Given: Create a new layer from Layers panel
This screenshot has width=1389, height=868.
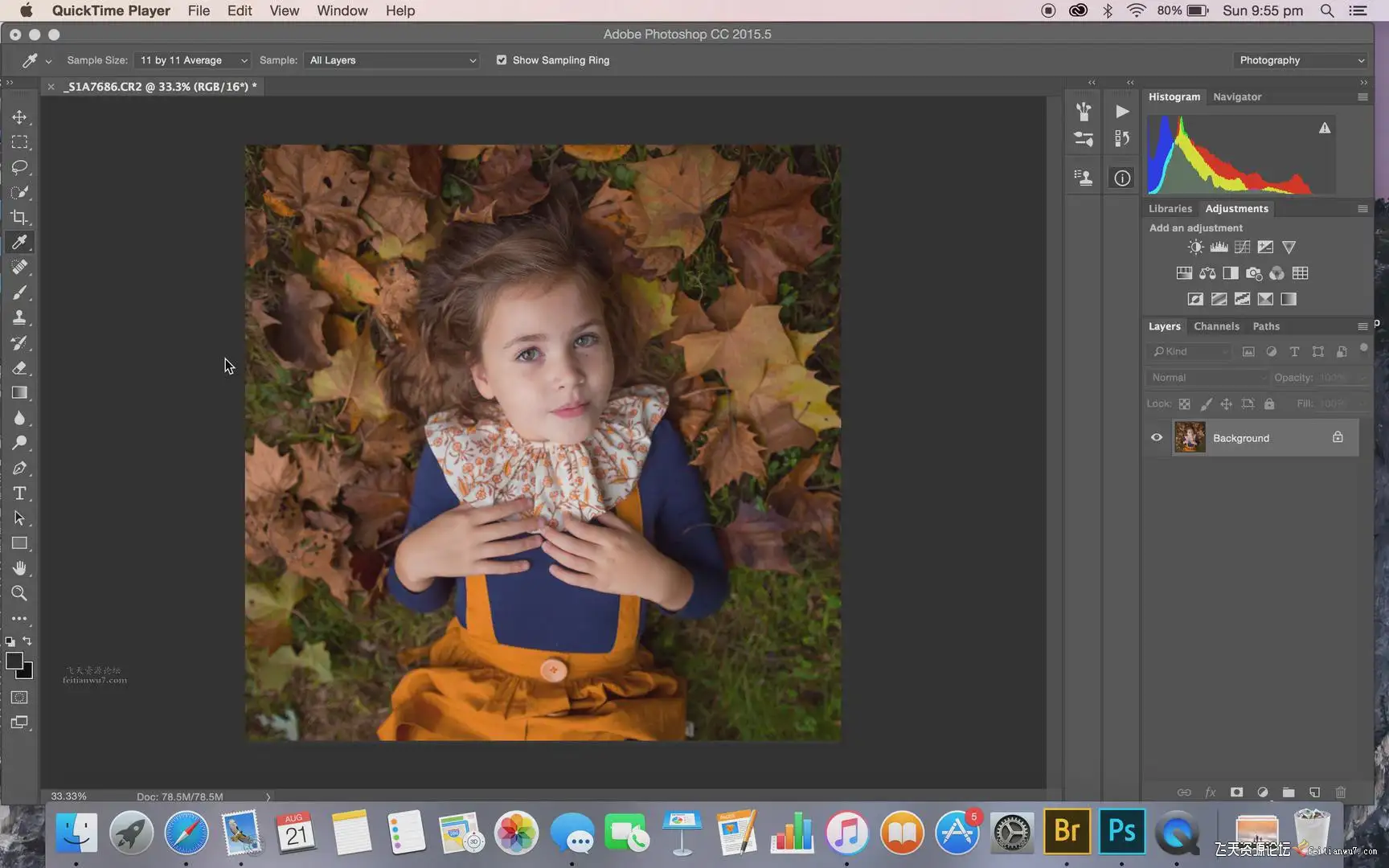Looking at the screenshot, I should click(x=1314, y=792).
